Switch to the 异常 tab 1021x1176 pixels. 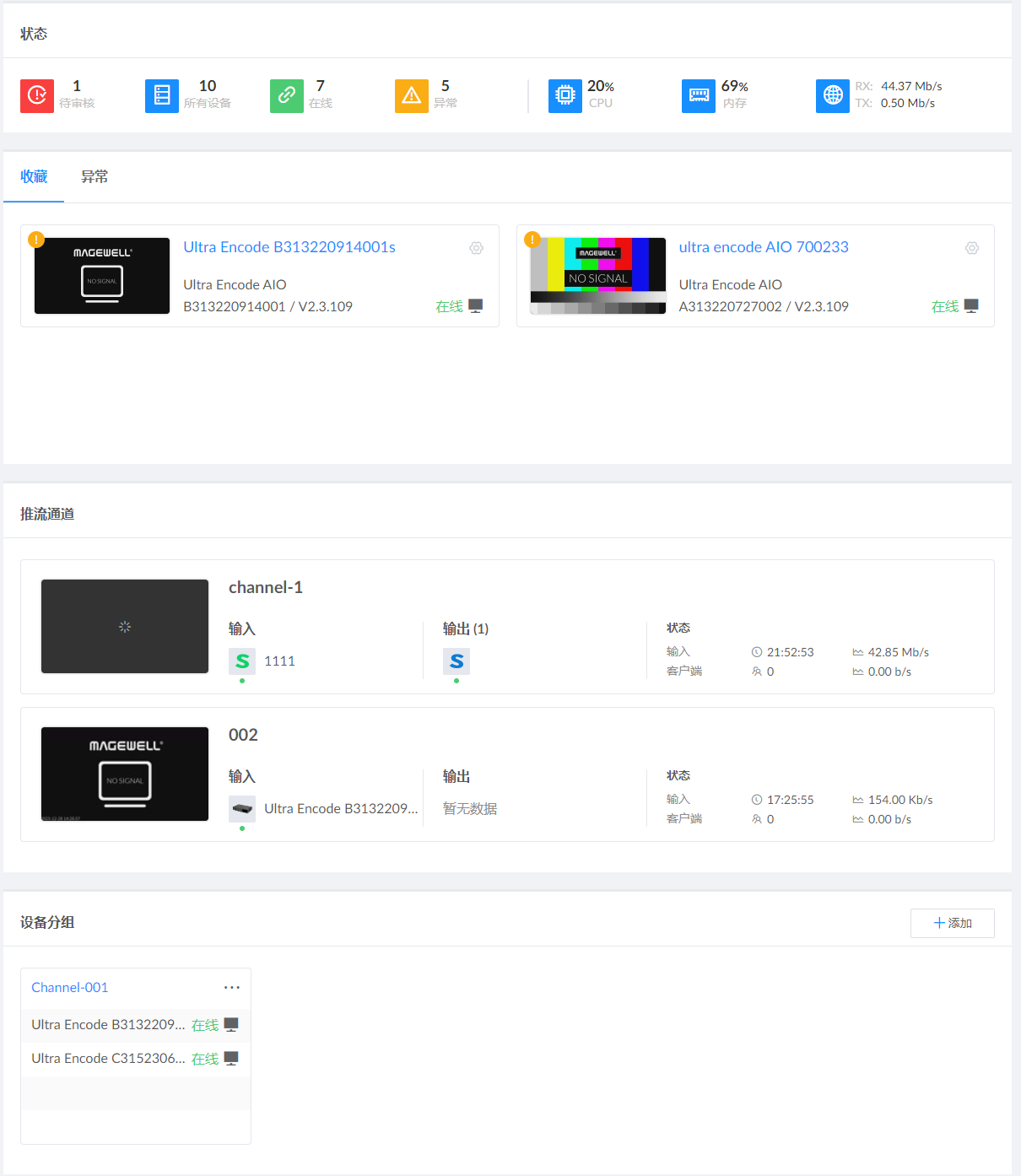(95, 177)
